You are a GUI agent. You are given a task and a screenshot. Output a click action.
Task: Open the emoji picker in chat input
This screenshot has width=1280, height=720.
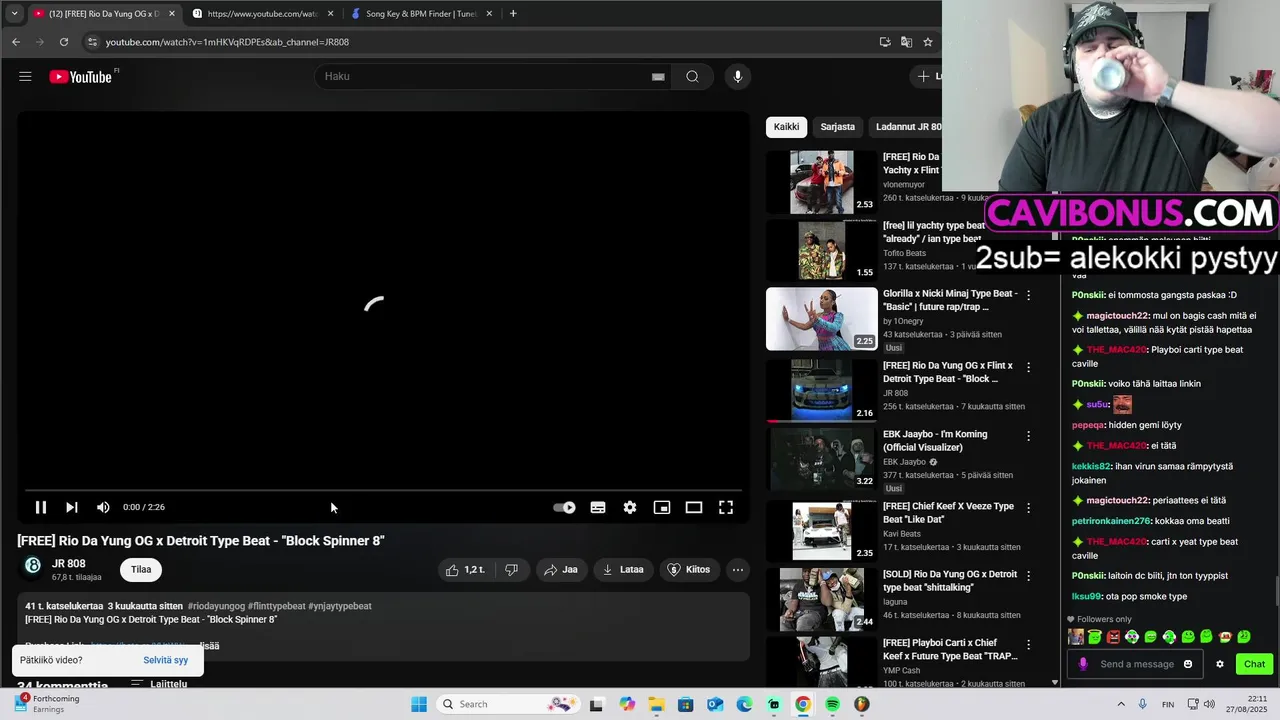[x=1188, y=664]
